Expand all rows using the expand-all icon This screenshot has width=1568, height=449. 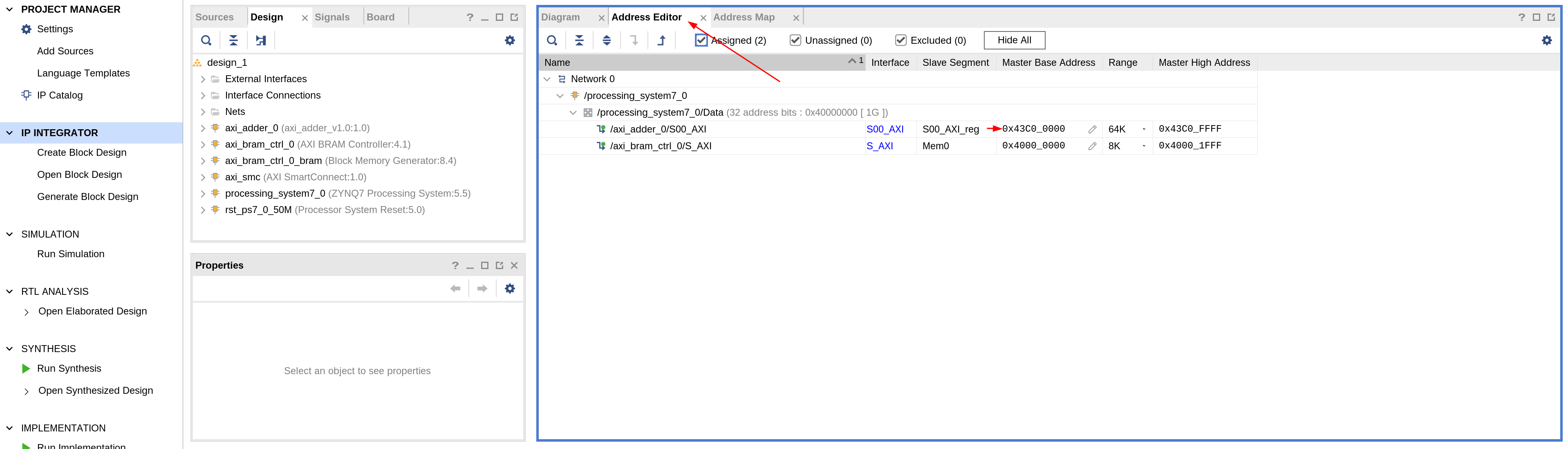point(607,40)
